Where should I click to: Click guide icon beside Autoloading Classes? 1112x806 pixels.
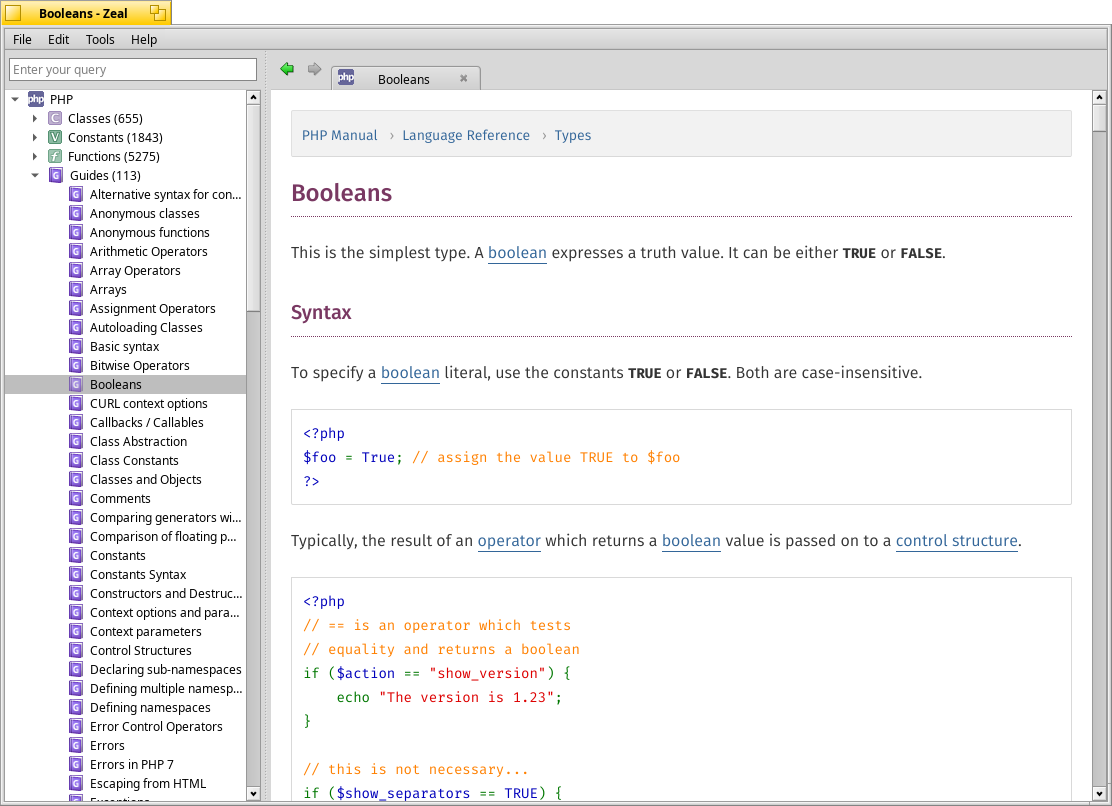tap(76, 328)
